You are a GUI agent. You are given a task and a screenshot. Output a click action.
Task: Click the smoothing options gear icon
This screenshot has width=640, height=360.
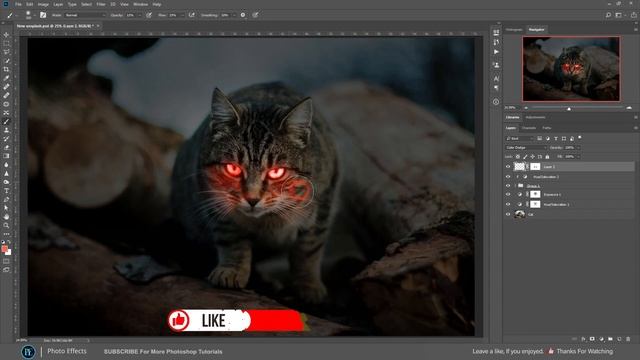click(x=243, y=15)
